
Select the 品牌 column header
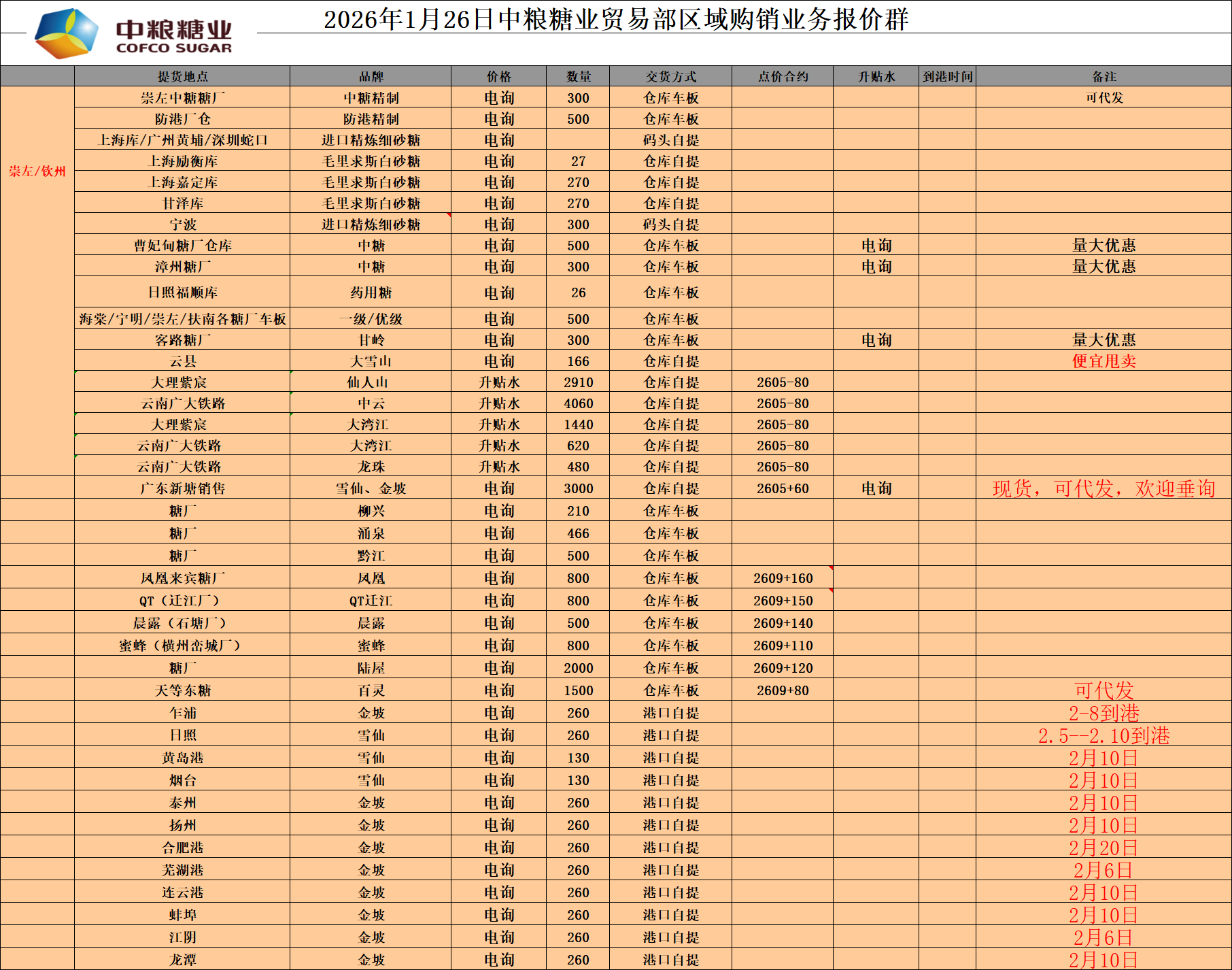point(371,76)
